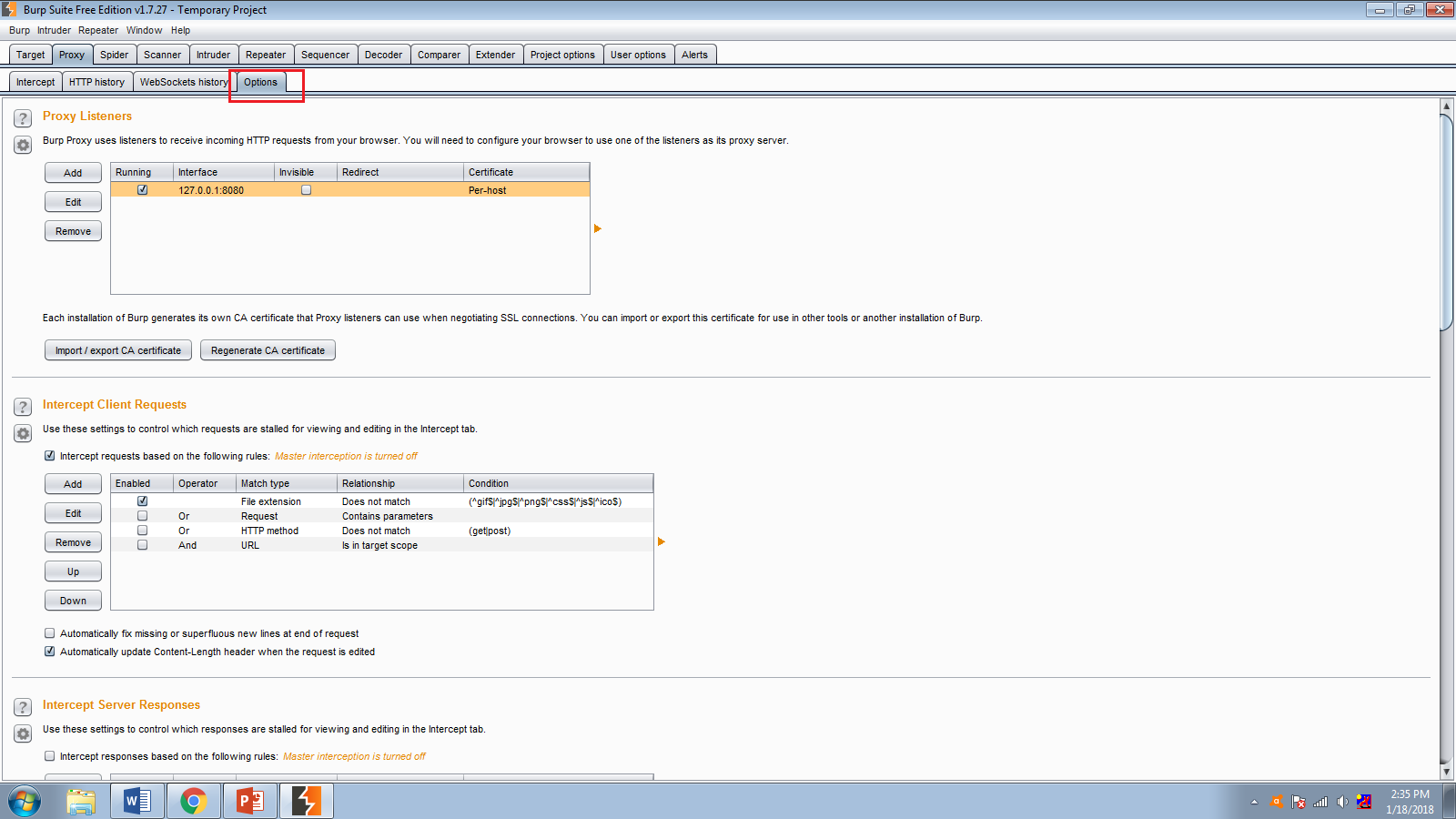Image resolution: width=1456 pixels, height=819 pixels.
Task: Switch to the Extender tab
Action: click(x=495, y=55)
